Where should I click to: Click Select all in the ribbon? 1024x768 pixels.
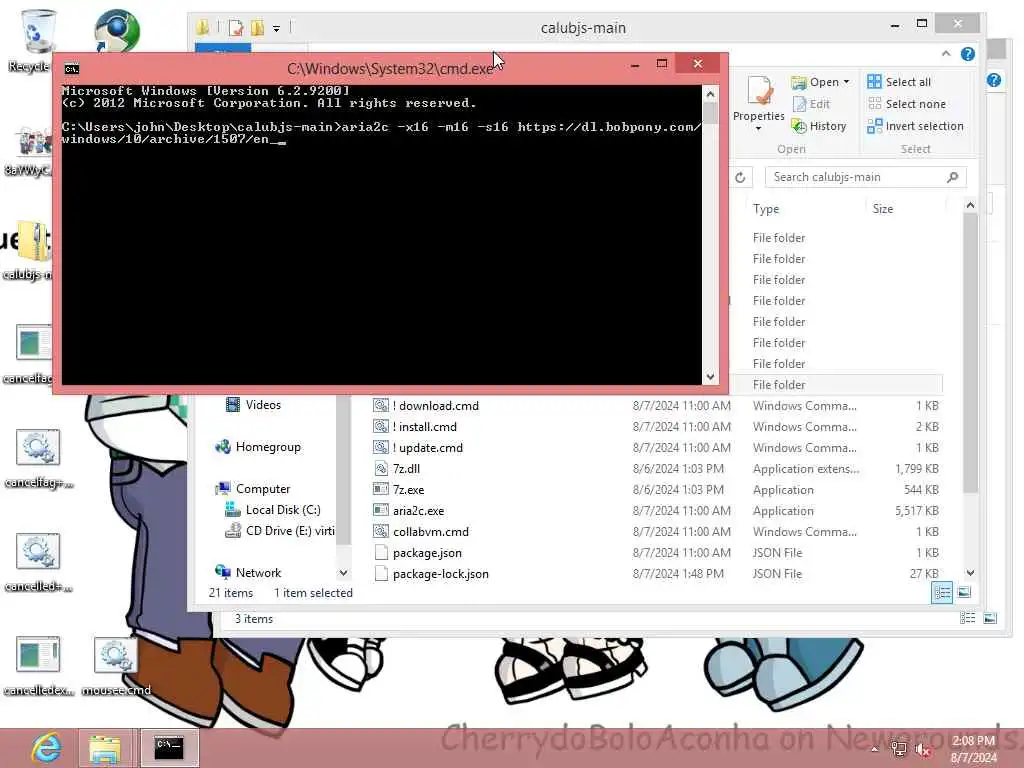(899, 82)
